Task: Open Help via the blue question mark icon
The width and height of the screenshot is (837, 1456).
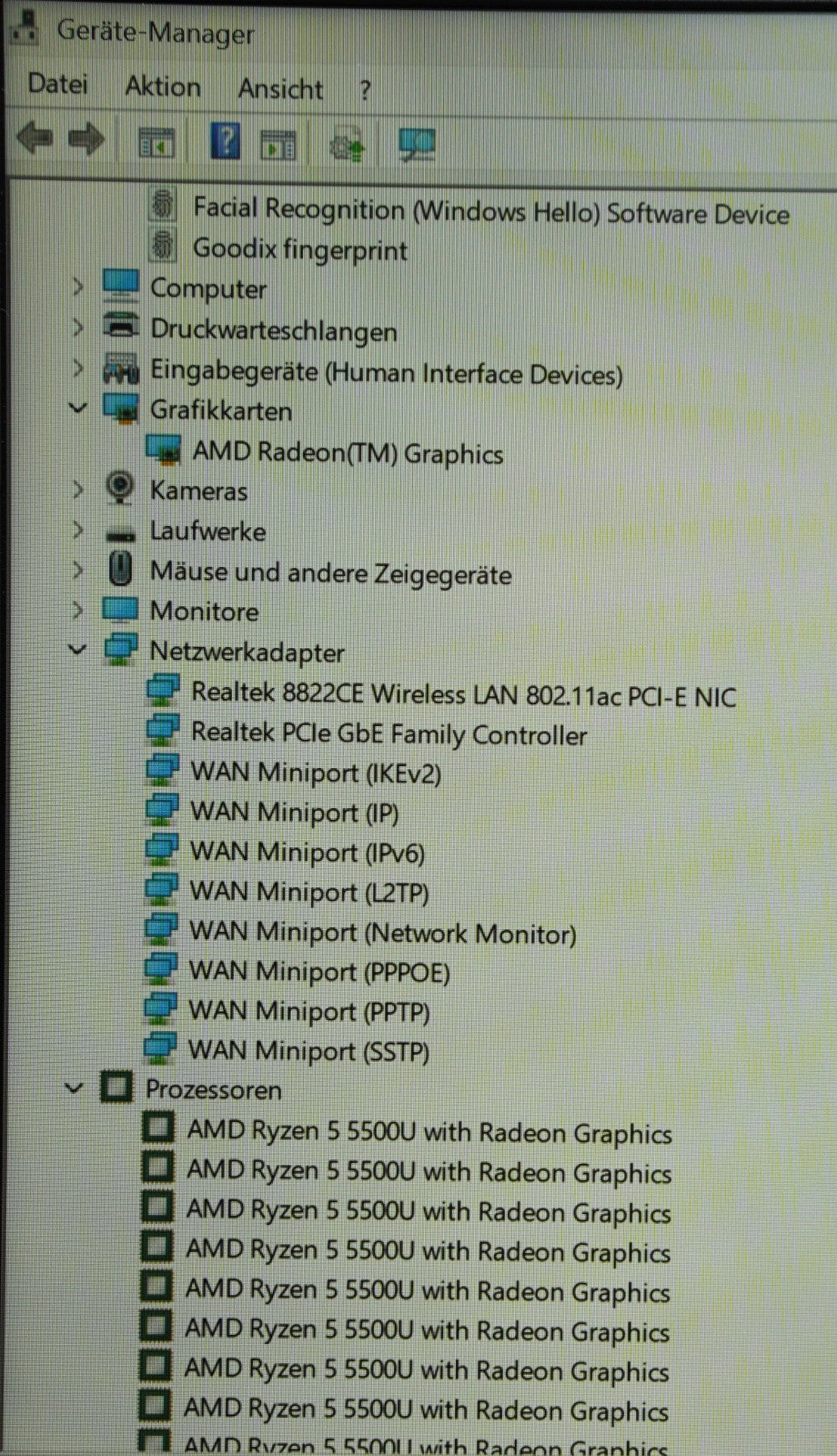Action: (x=225, y=142)
